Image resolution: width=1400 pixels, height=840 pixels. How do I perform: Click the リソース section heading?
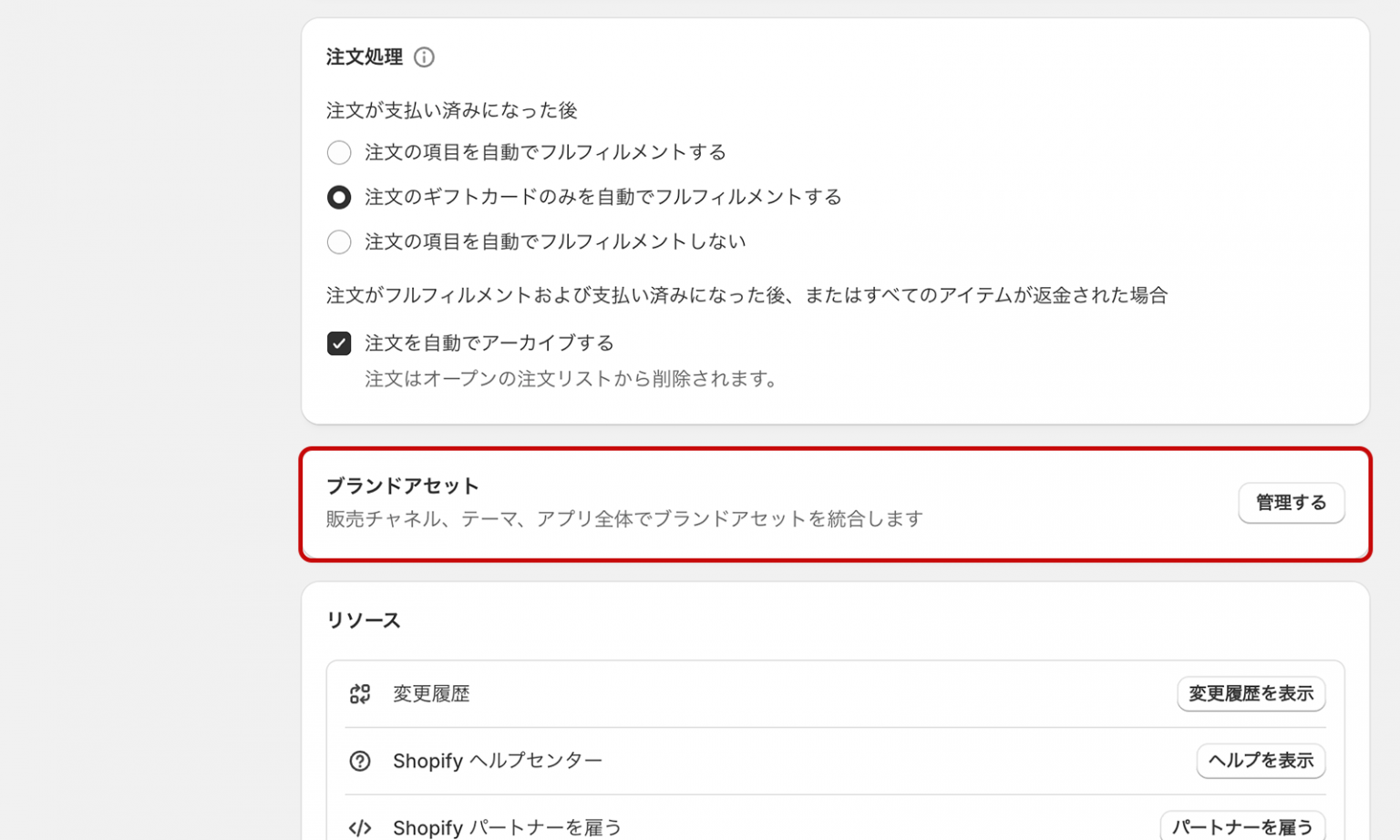point(363,620)
